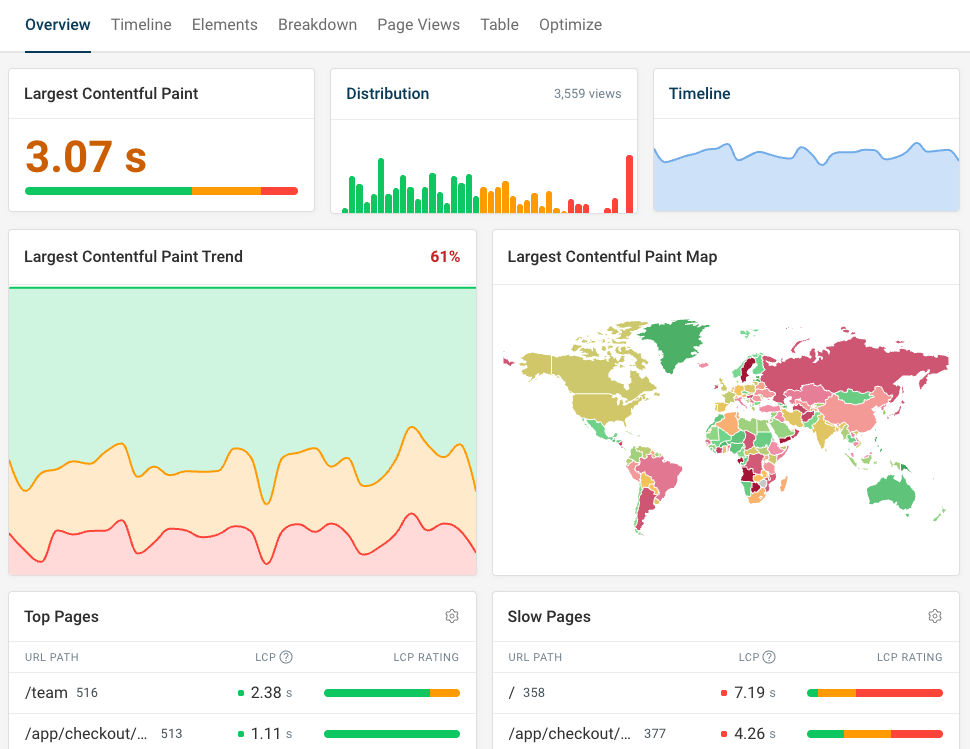The height and width of the screenshot is (749, 970).
Task: Click Australia on the LCP map
Action: point(891,493)
